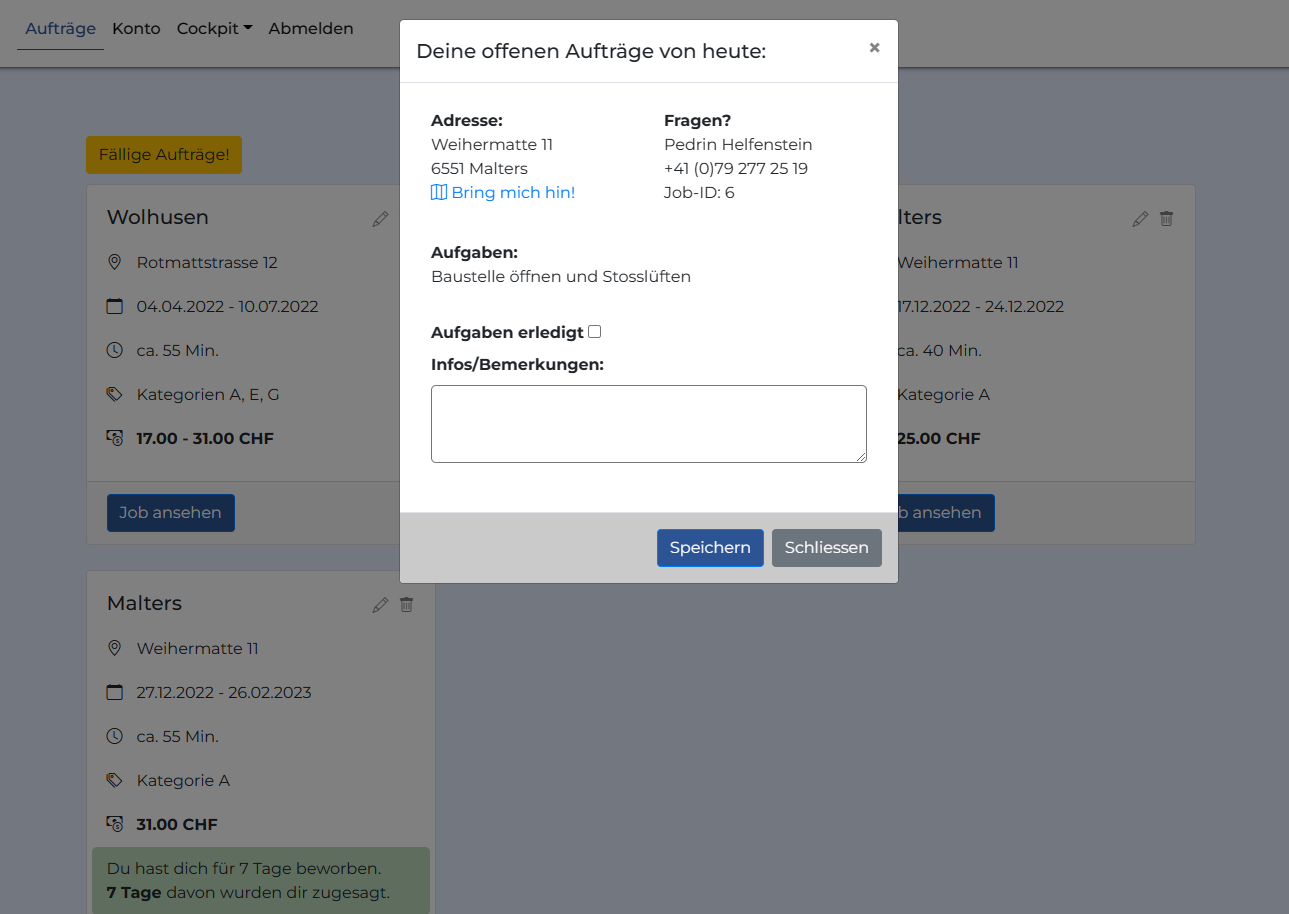Log out via Abmelden
The image size is (1289, 914).
(310, 29)
